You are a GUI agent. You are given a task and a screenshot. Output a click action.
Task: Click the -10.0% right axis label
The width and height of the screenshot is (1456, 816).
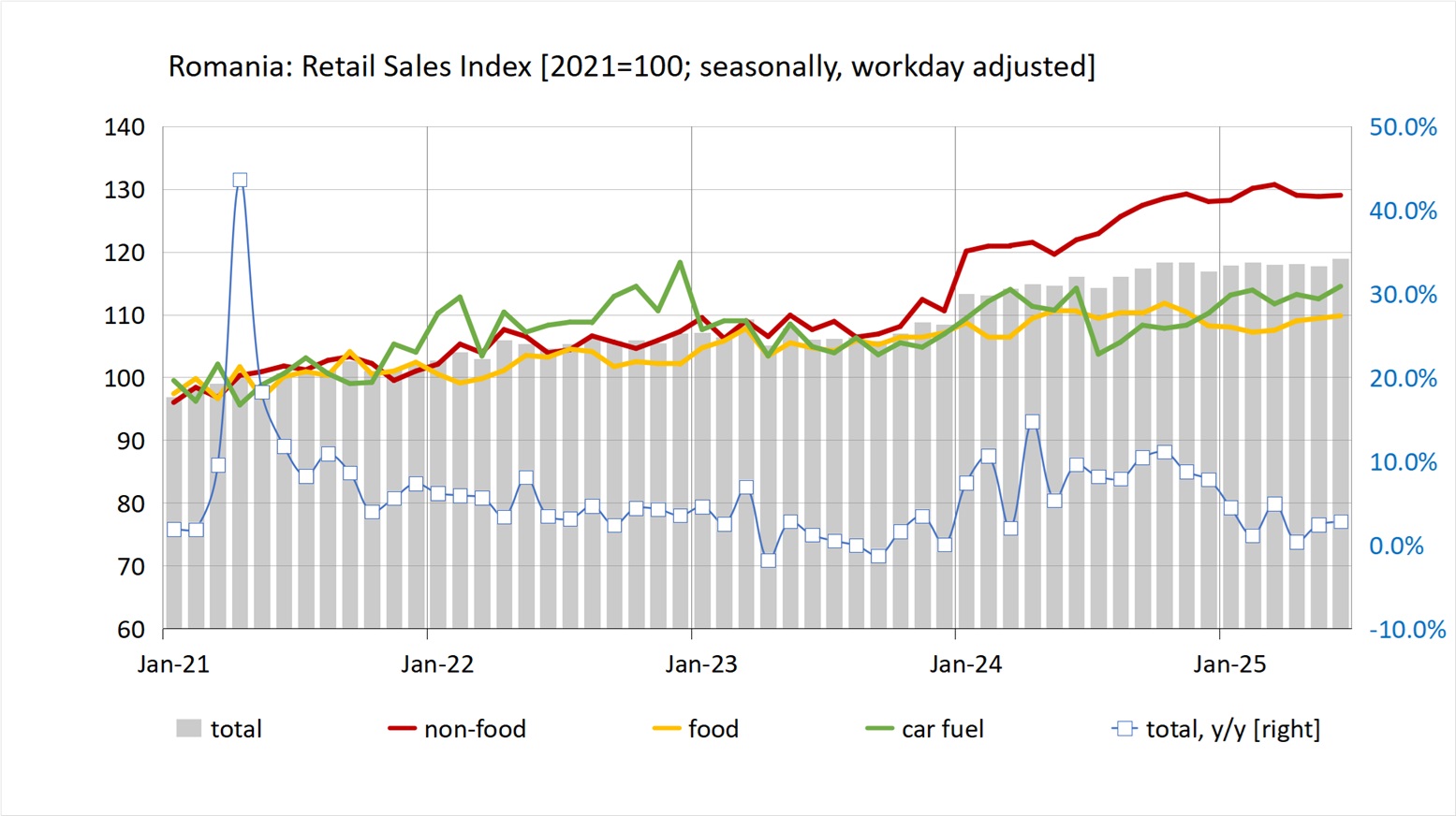pos(1407,630)
